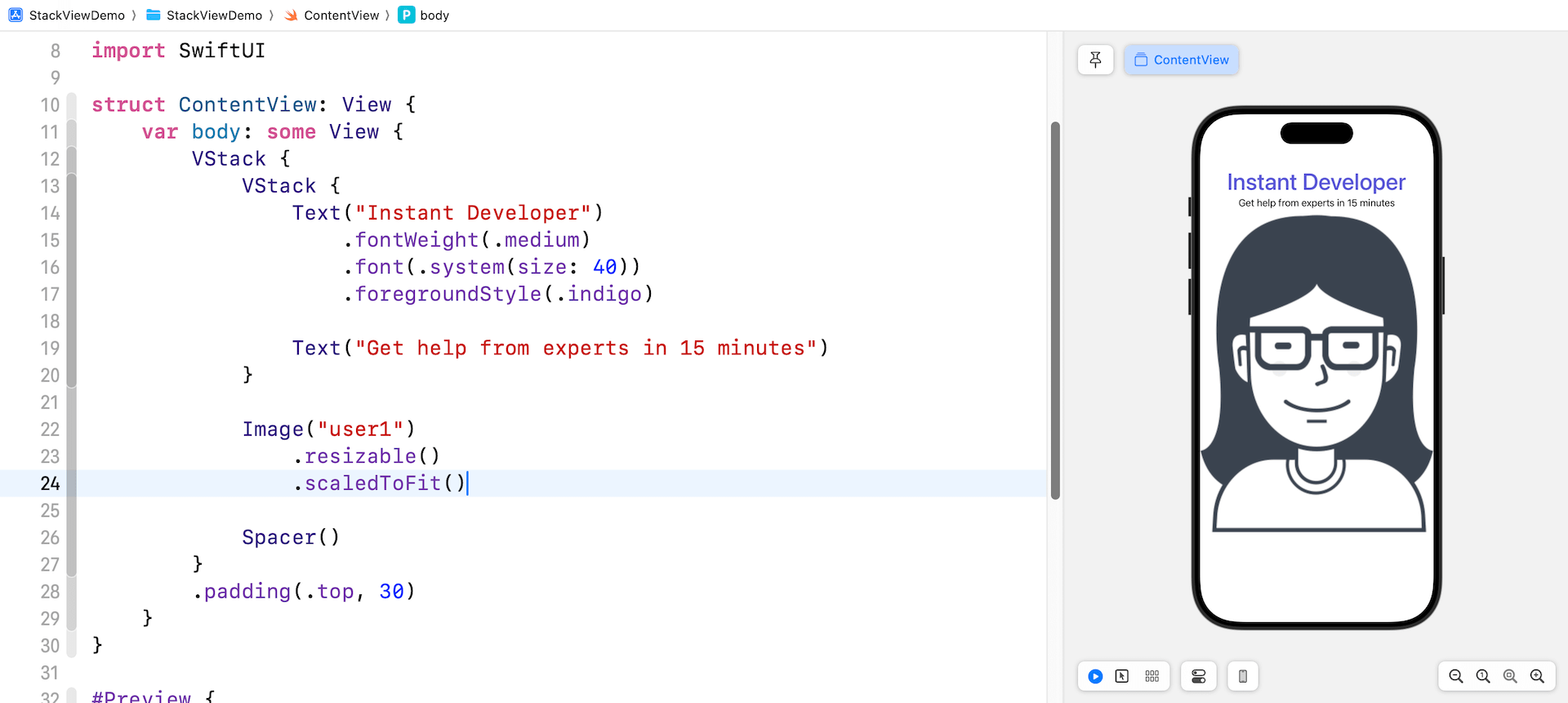Image resolution: width=1568 pixels, height=703 pixels.
Task: Open preview device selector
Action: 1242,676
